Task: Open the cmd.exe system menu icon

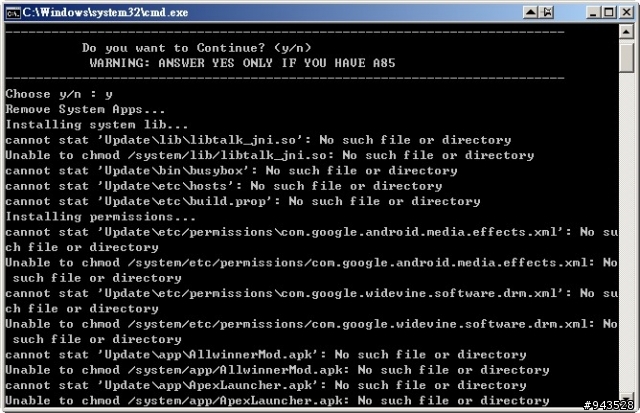Action: pos(13,13)
